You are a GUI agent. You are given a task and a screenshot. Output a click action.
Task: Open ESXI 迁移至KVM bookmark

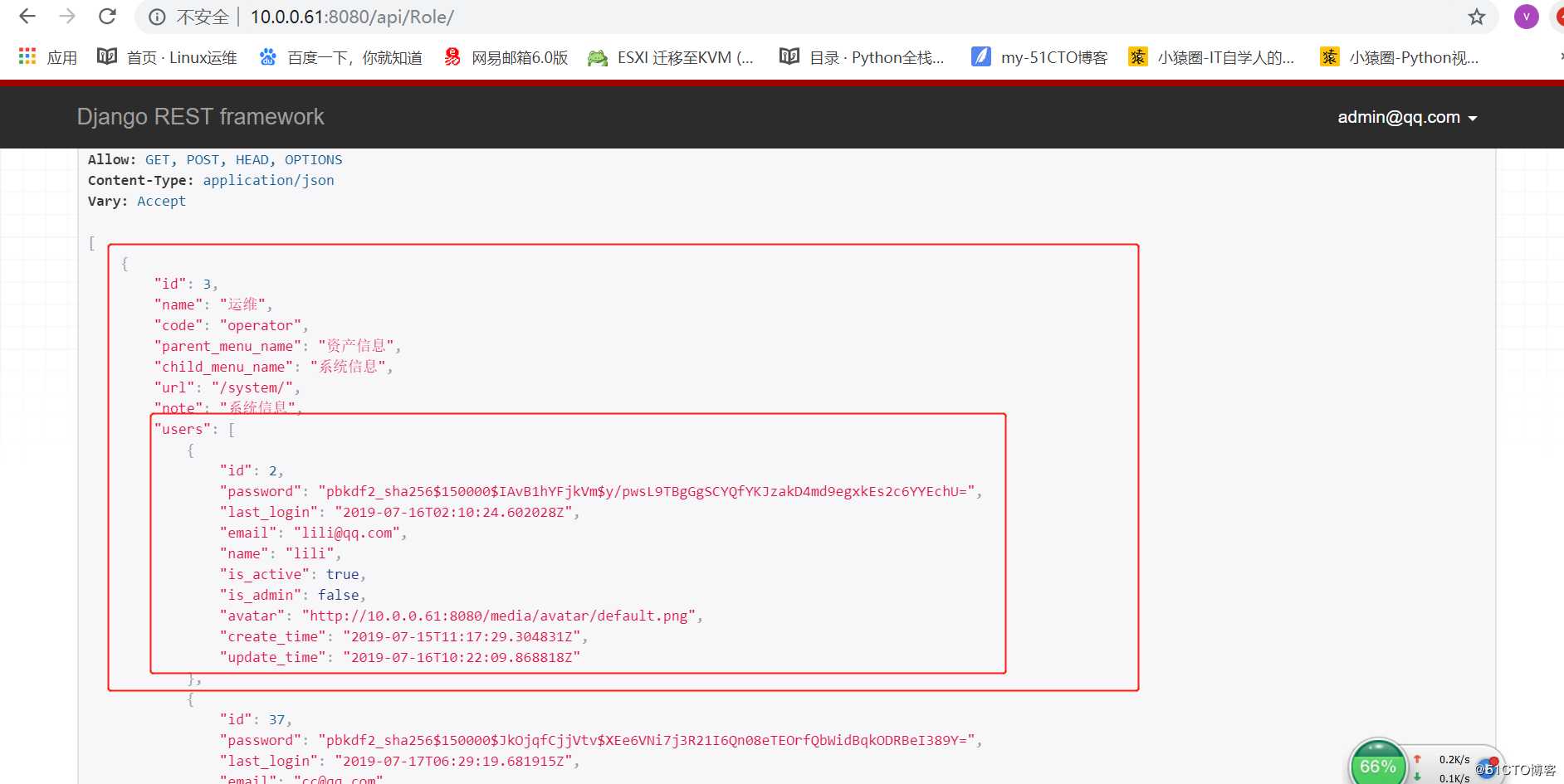(x=671, y=57)
